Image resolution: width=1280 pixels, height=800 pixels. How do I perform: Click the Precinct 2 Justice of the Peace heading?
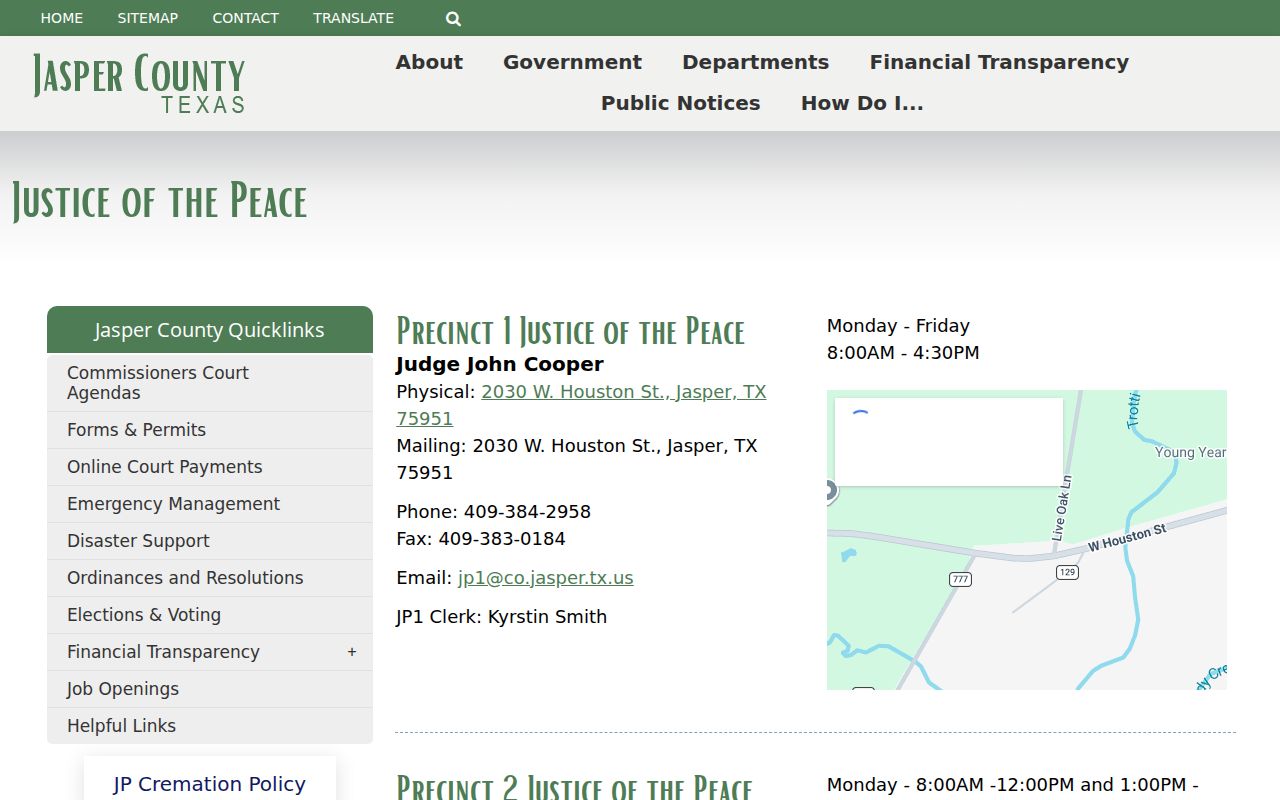pos(574,787)
